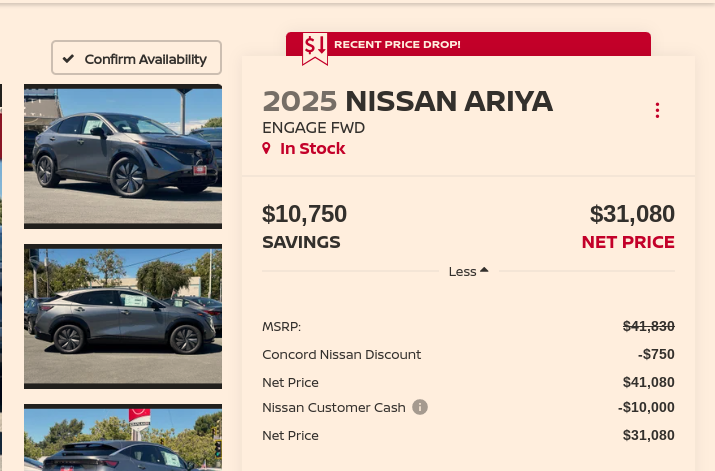Click the price drop dollar ribbon icon
This screenshot has width=715, height=471.
pos(315,48)
